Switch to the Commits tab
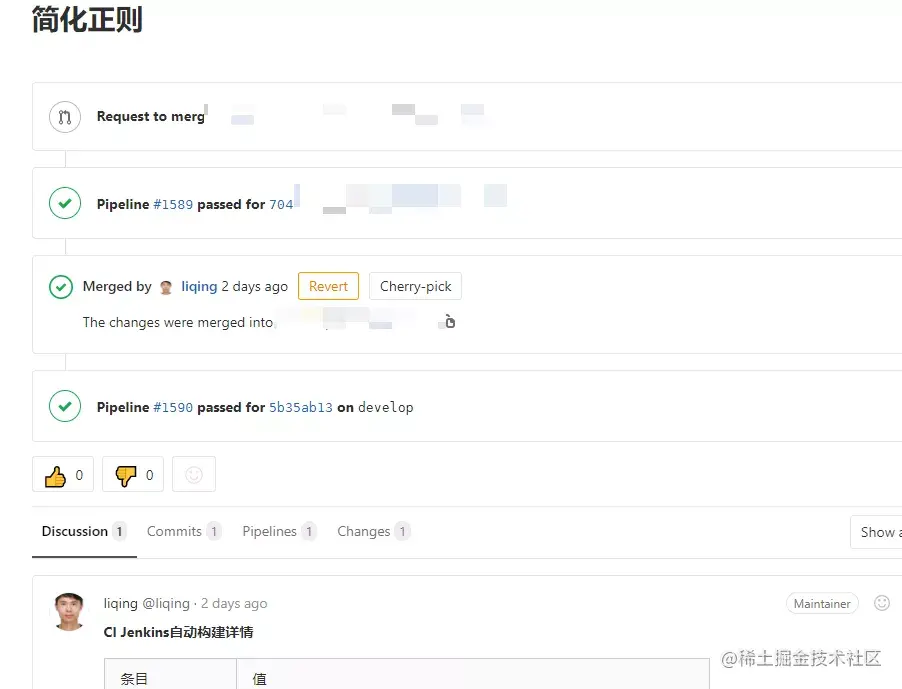This screenshot has height=689, width=902. coord(184,531)
